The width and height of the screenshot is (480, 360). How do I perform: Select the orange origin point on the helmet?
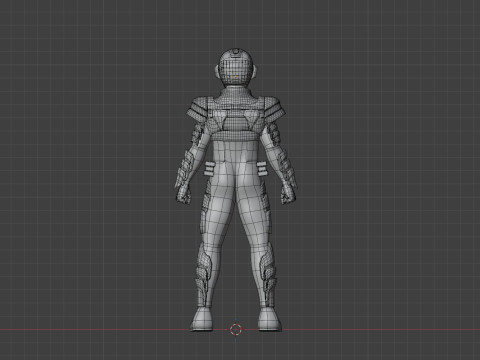(x=236, y=76)
